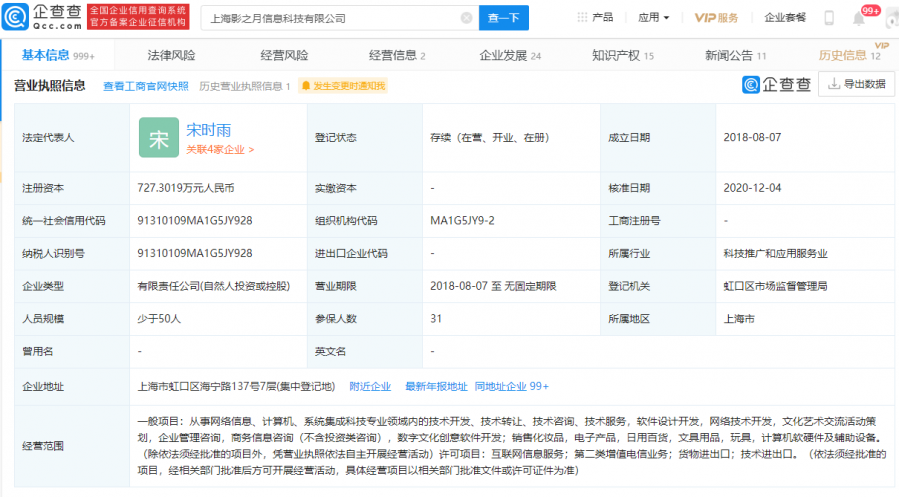899x497 pixels.
Task: Click the 导出数据 export button
Action: 856,84
